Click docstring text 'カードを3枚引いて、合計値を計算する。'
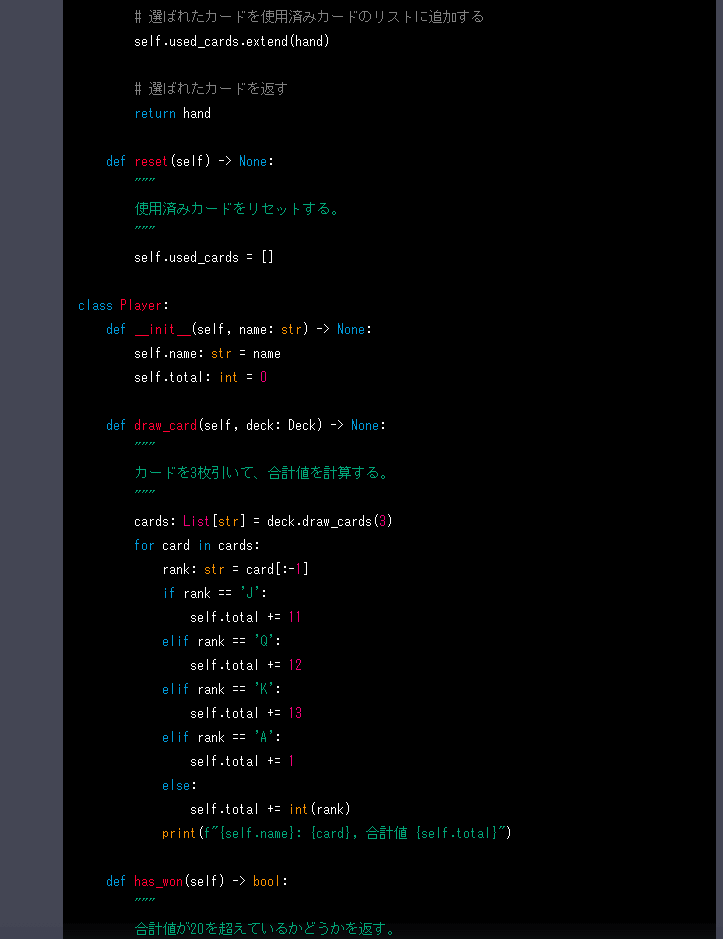Viewport: 723px width, 939px height. tap(262, 473)
